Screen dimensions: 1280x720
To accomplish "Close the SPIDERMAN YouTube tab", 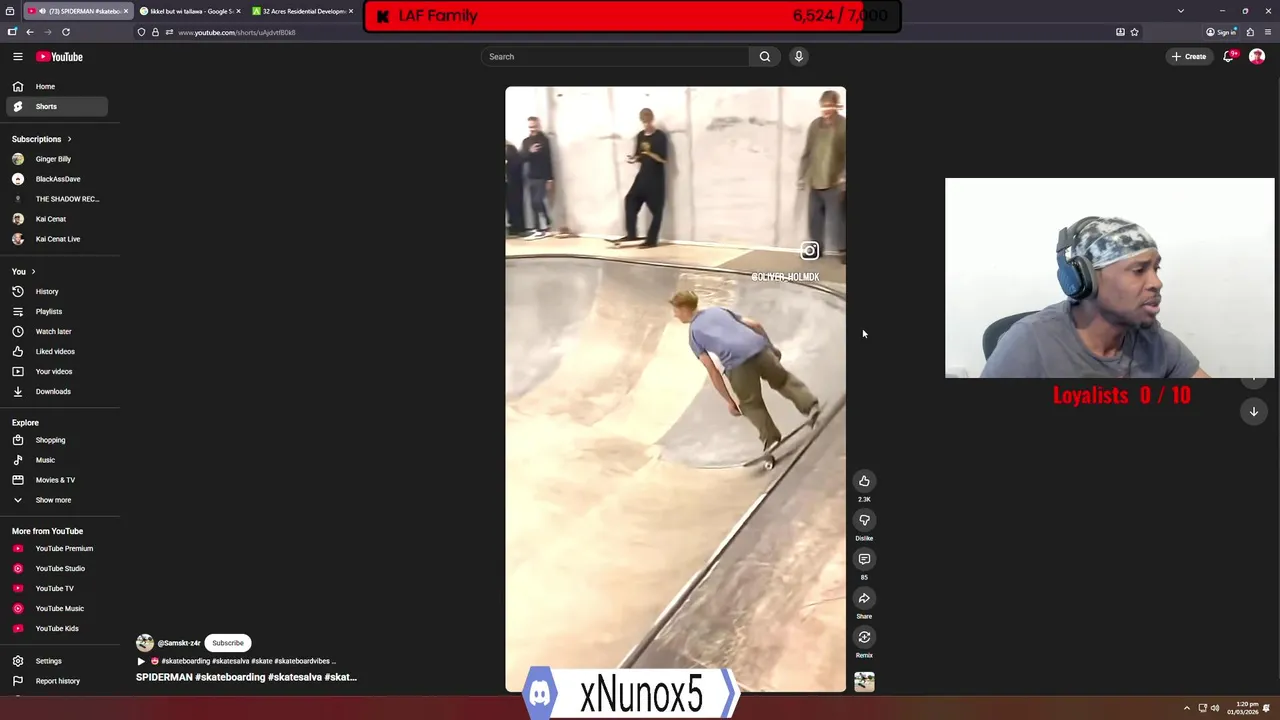I will coord(126,11).
